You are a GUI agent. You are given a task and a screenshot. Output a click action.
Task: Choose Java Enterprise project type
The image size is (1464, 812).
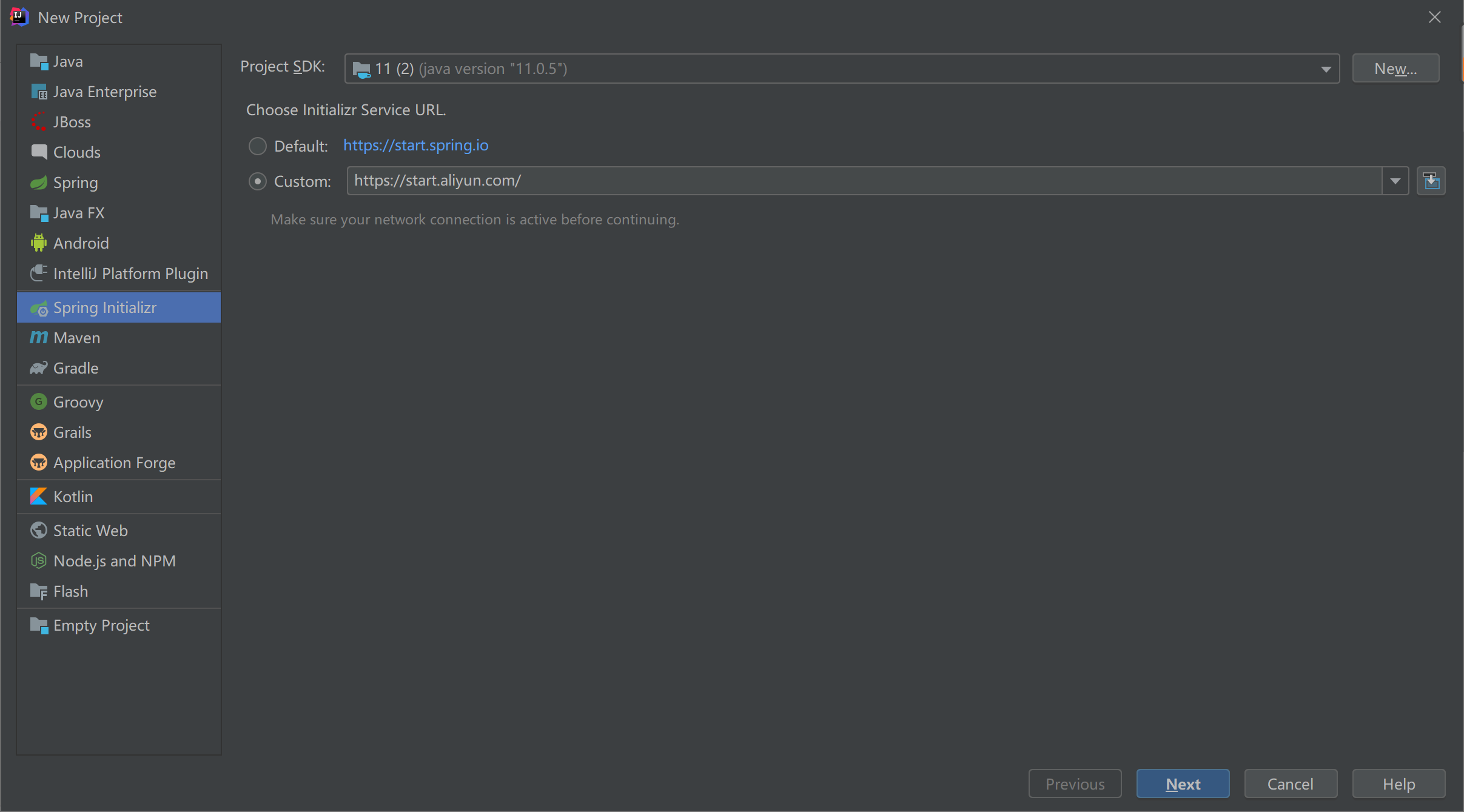pos(104,92)
